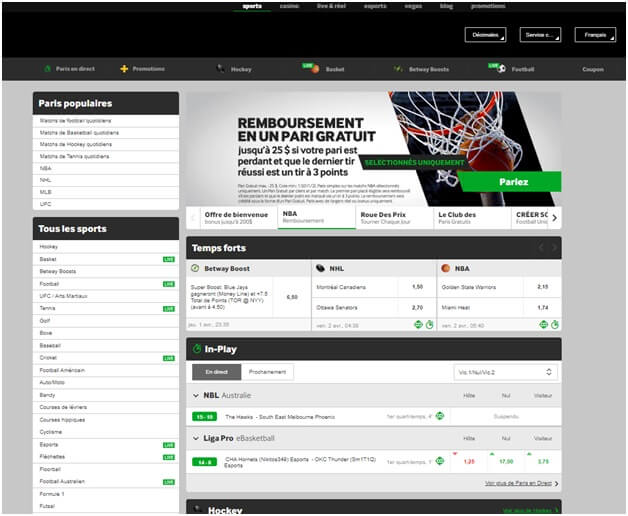Click the green Pariez button on the banner
The image size is (628, 516).
point(511,182)
